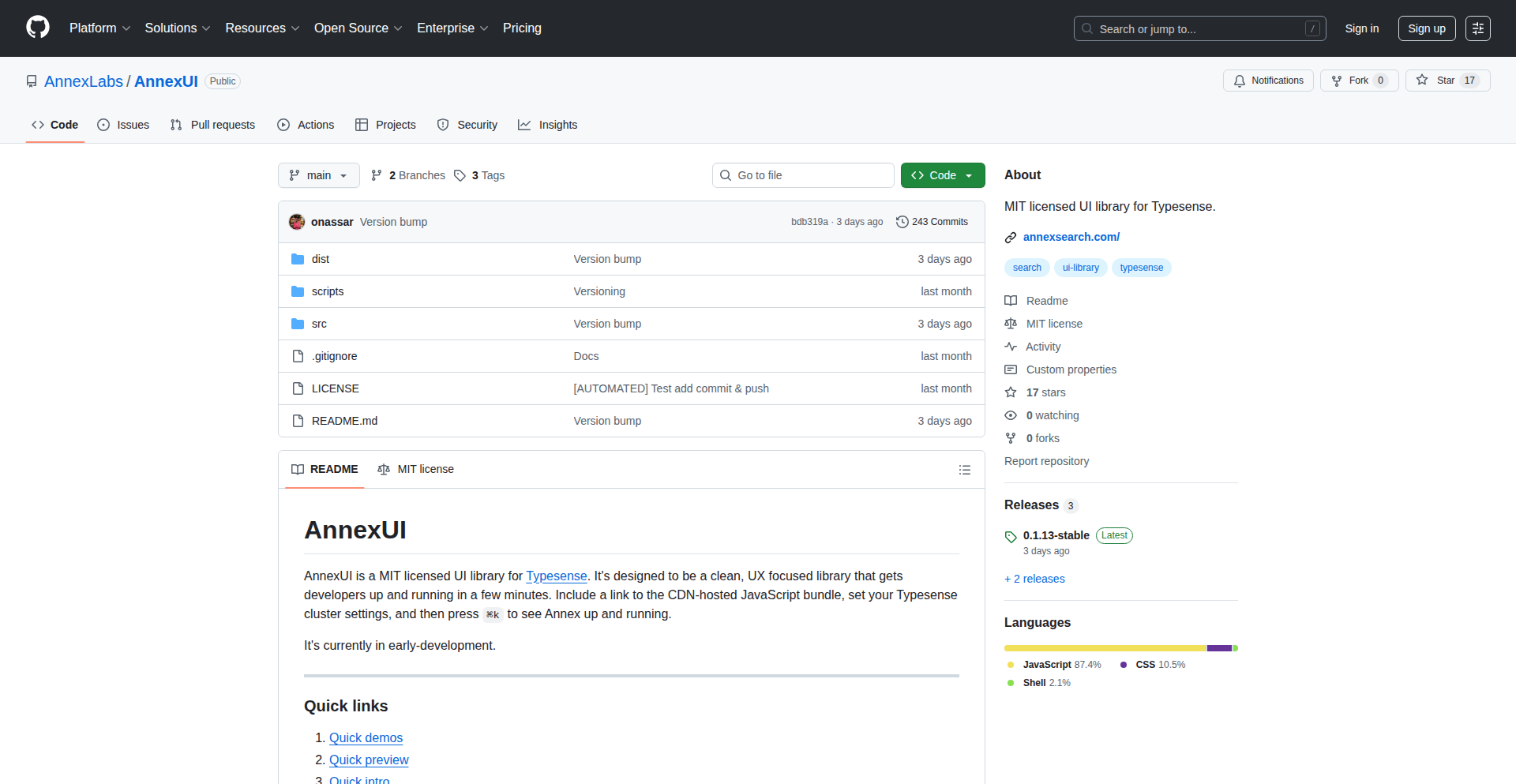This screenshot has width=1516, height=784.
Task: Click the Sign up button
Action: pyautogui.click(x=1427, y=28)
